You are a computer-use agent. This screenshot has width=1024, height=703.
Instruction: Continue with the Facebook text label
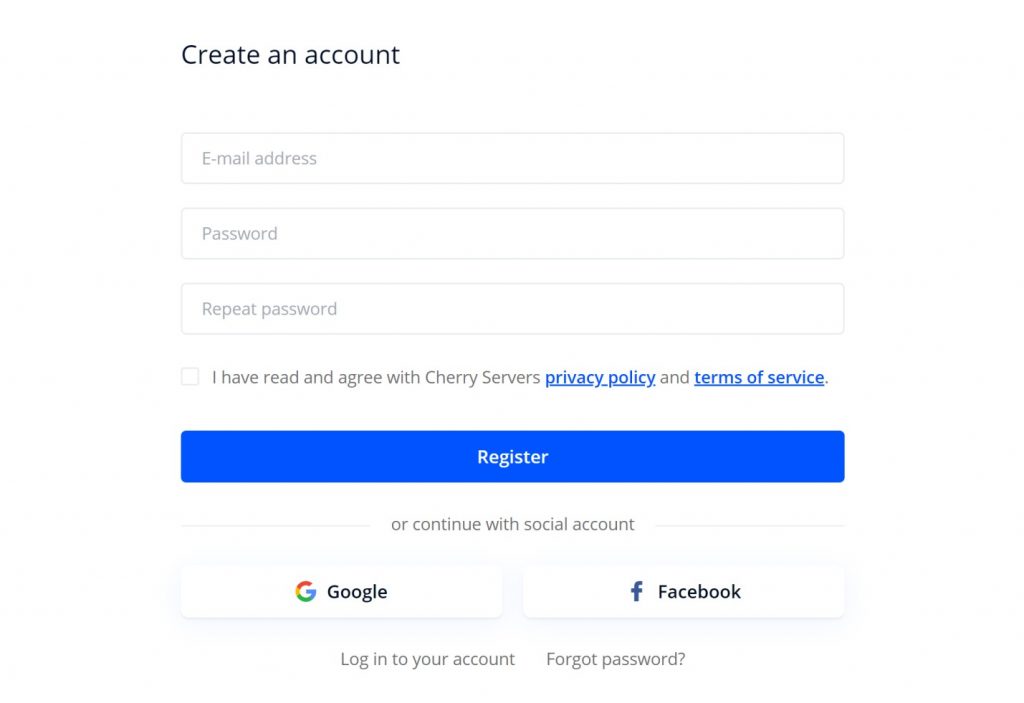[x=699, y=592]
